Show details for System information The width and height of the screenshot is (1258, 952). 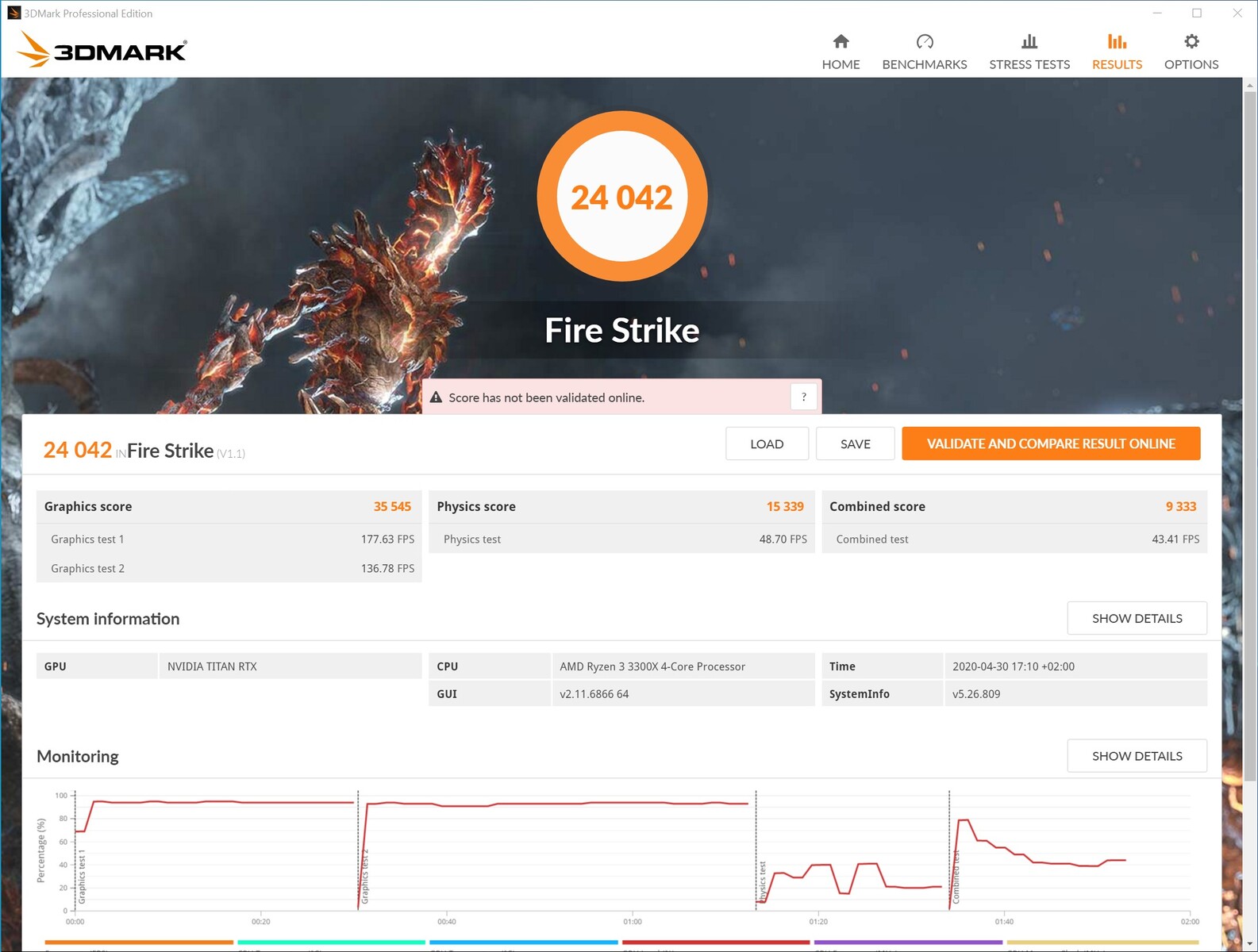tap(1137, 618)
